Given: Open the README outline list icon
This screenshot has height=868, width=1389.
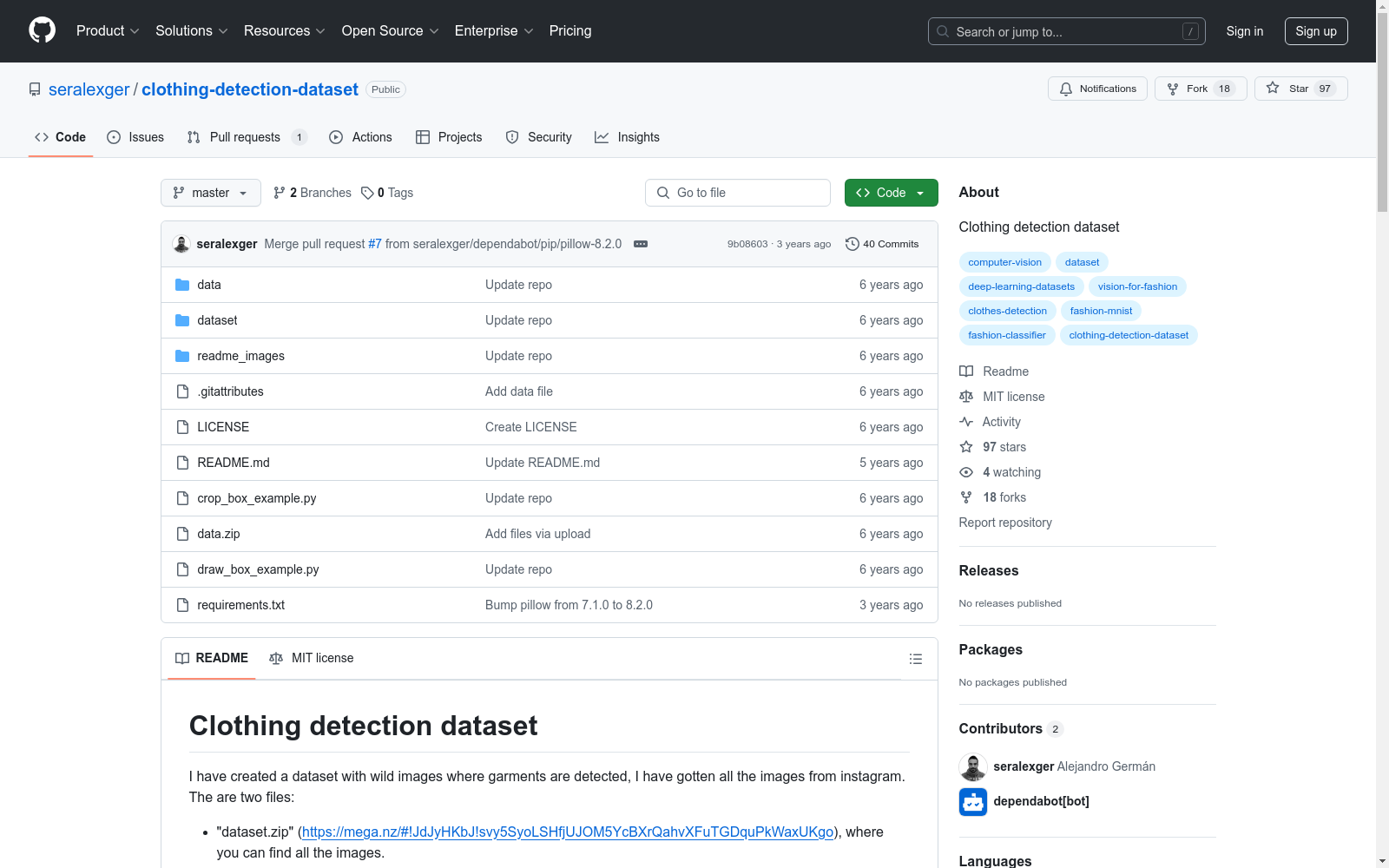Looking at the screenshot, I should [915, 659].
